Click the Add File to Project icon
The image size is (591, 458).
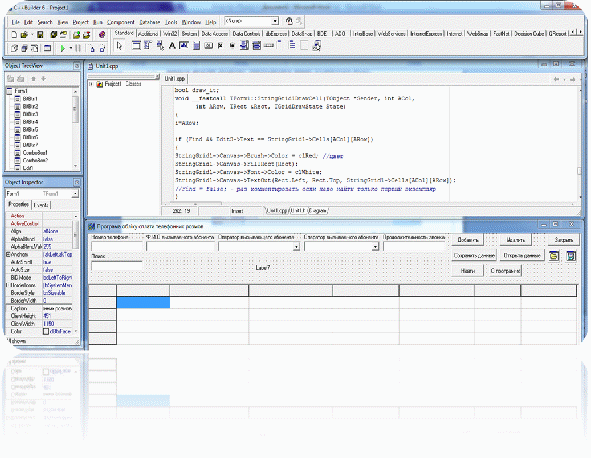click(x=77, y=35)
